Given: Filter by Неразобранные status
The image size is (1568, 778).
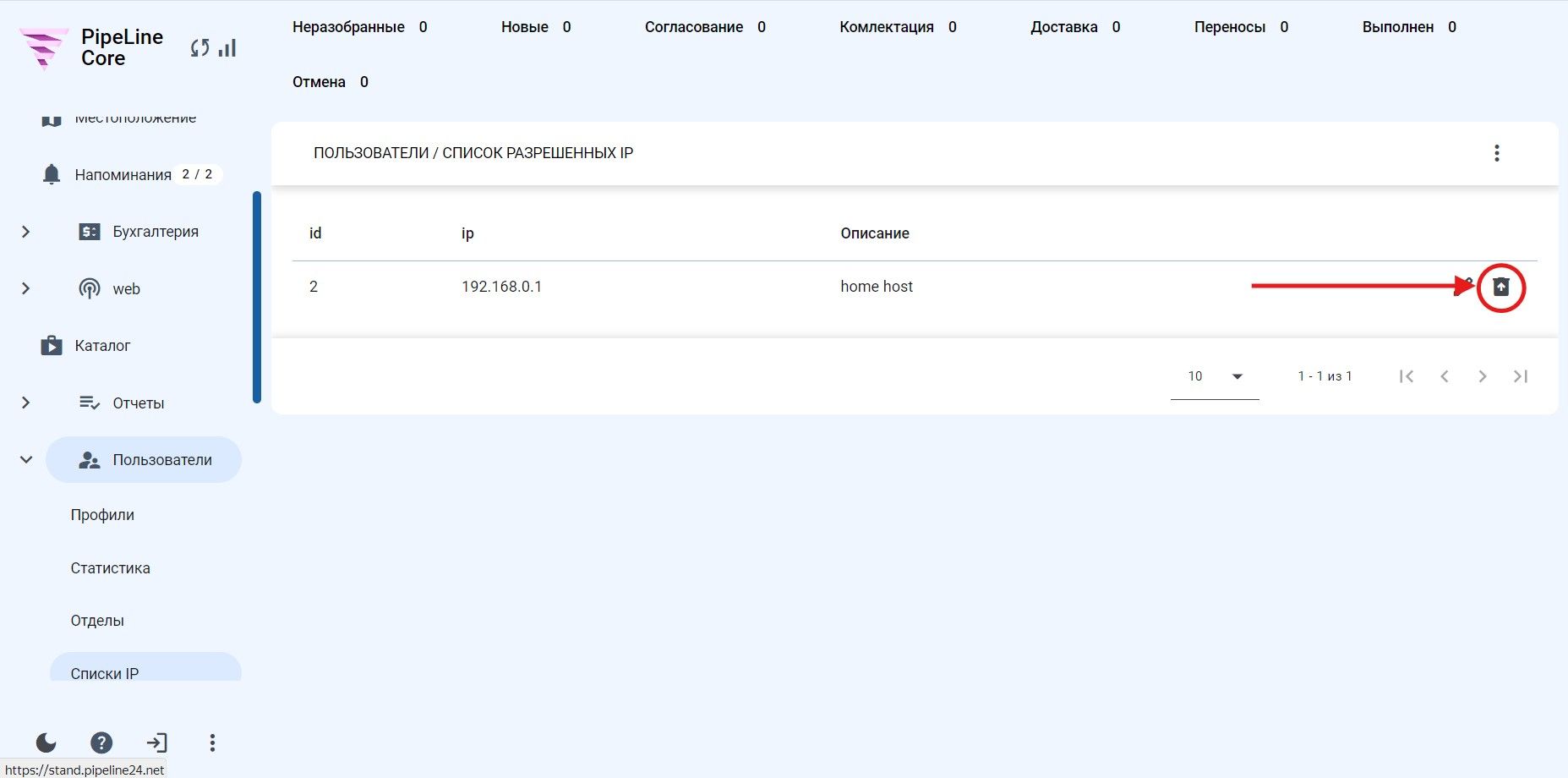Looking at the screenshot, I should 360,27.
